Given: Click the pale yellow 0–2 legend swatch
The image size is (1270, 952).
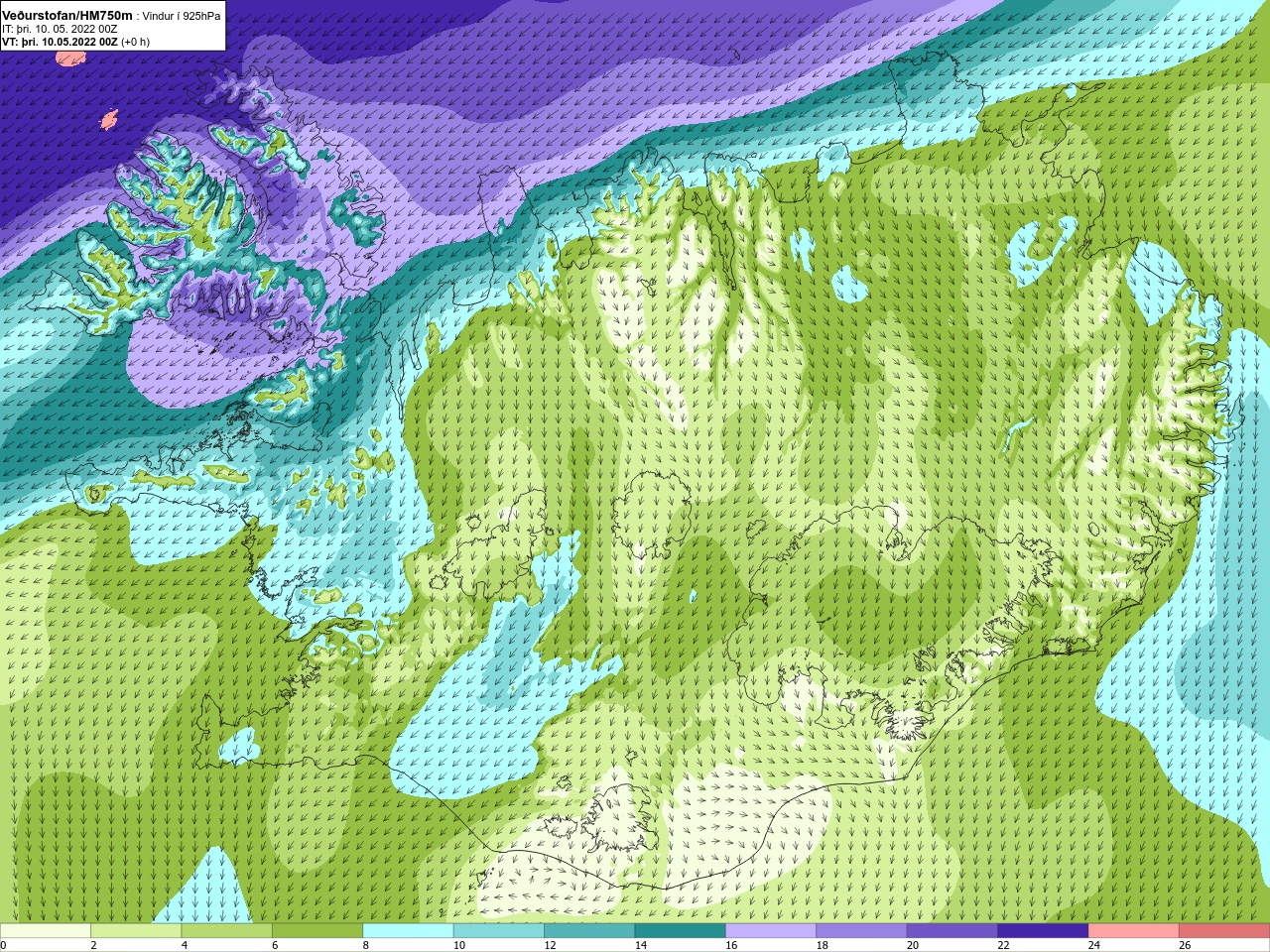Looking at the screenshot, I should click(46, 931).
